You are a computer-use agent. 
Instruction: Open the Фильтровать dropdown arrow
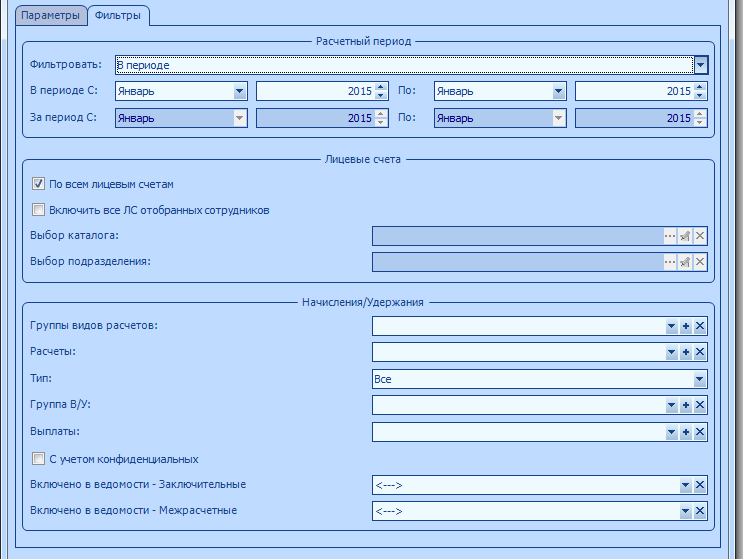(x=700, y=65)
